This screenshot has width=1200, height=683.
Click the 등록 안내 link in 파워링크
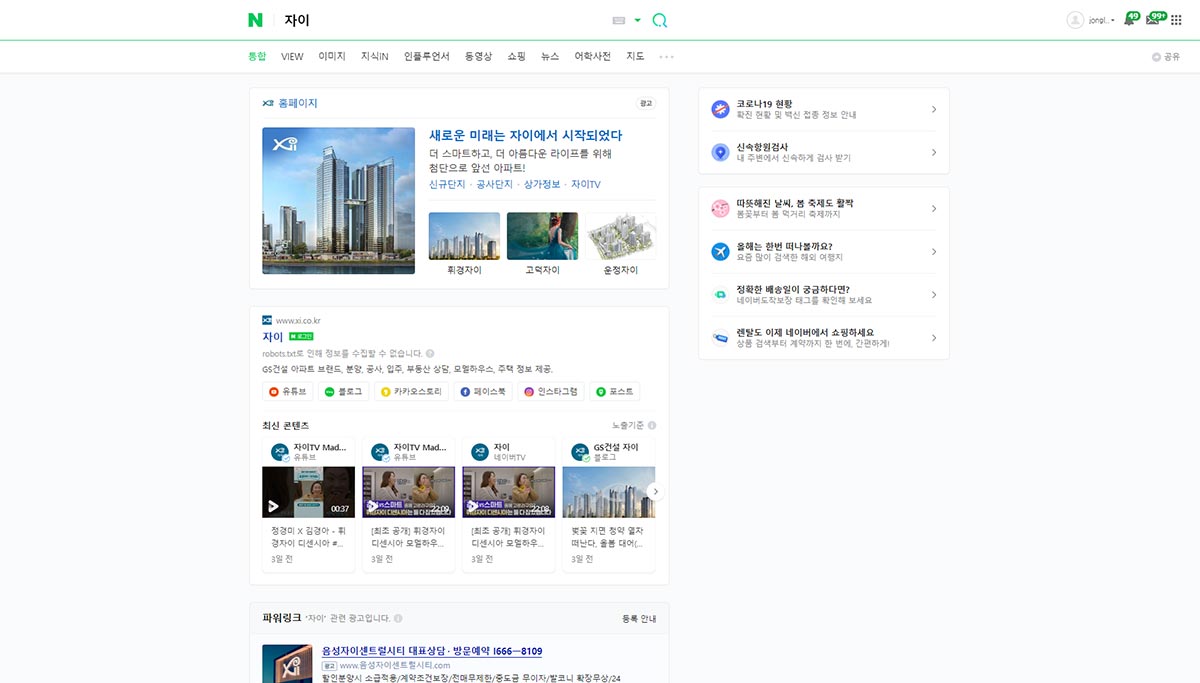(x=639, y=618)
